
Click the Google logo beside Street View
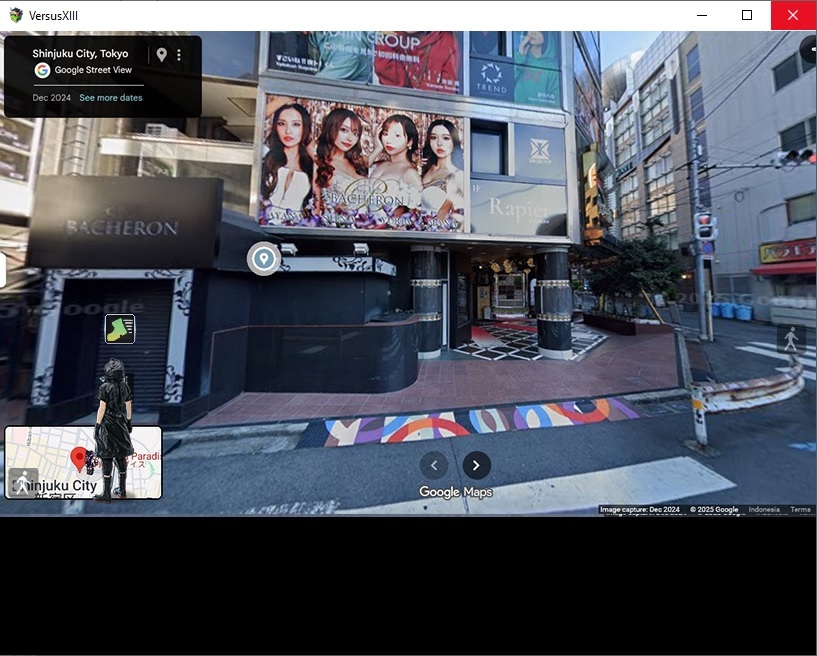42,70
